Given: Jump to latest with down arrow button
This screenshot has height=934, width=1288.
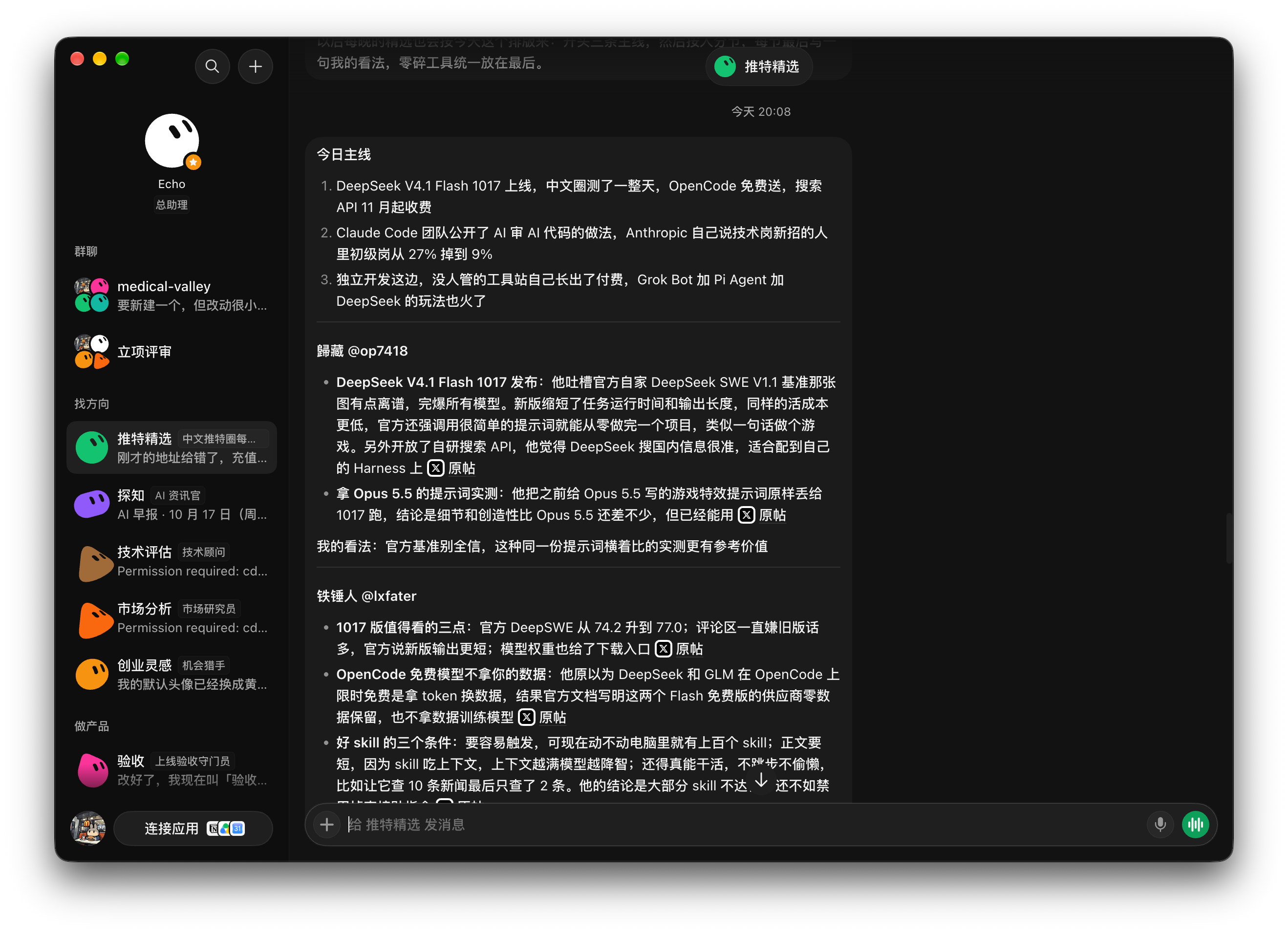Looking at the screenshot, I should (761, 781).
